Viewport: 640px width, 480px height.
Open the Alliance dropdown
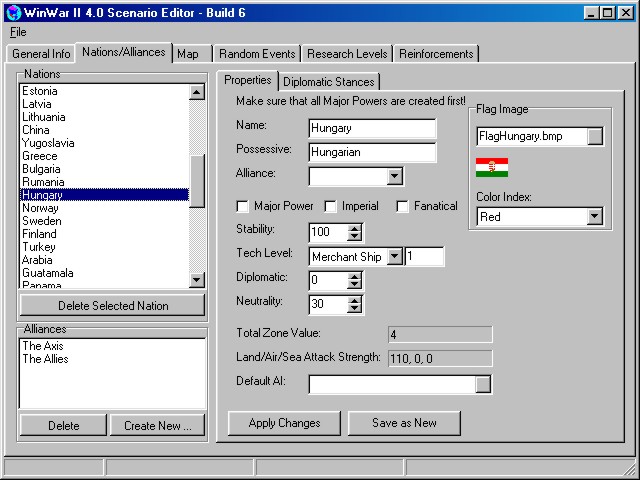[x=394, y=176]
